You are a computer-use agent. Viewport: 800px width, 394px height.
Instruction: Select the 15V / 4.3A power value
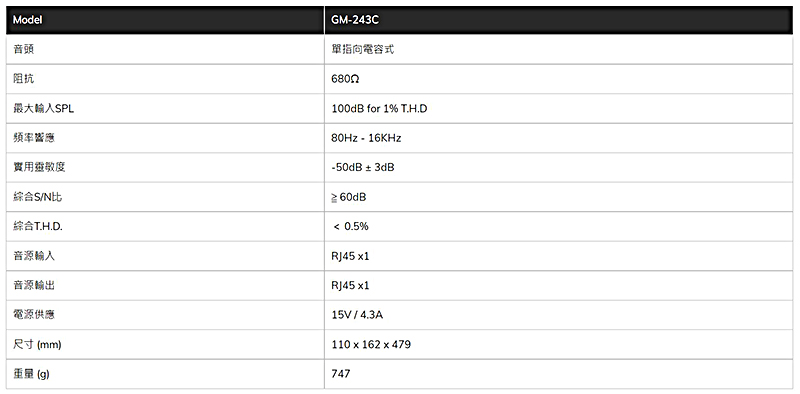(357, 315)
